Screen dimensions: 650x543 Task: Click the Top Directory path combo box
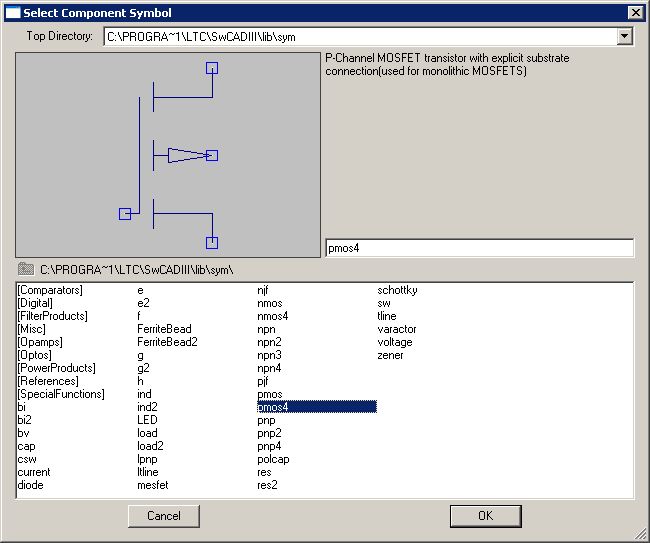[x=360, y=37]
